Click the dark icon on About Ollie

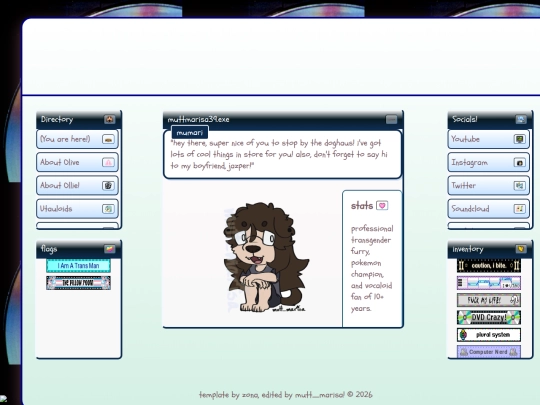pyautogui.click(x=108, y=185)
